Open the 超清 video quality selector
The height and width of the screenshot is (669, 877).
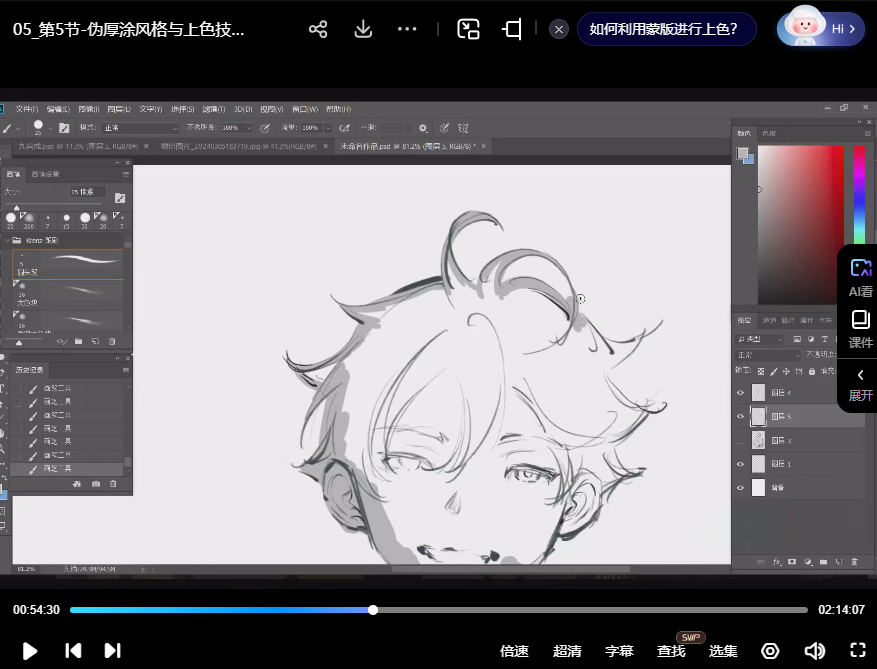click(x=567, y=651)
